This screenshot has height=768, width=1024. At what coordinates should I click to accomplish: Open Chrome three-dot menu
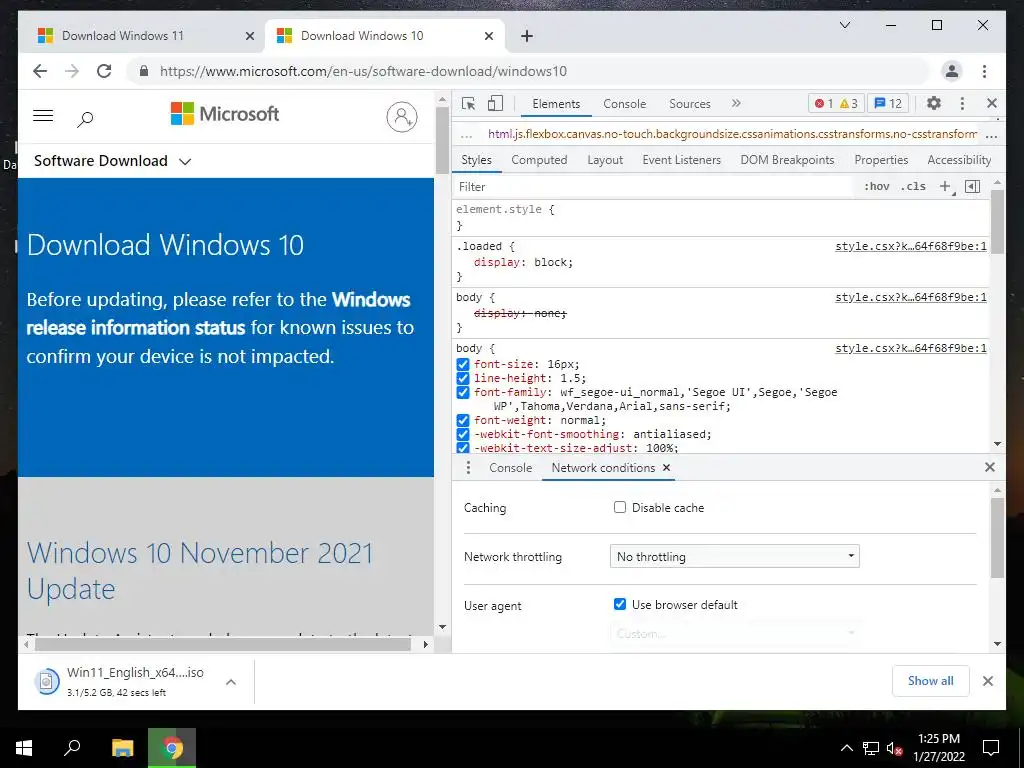click(984, 71)
